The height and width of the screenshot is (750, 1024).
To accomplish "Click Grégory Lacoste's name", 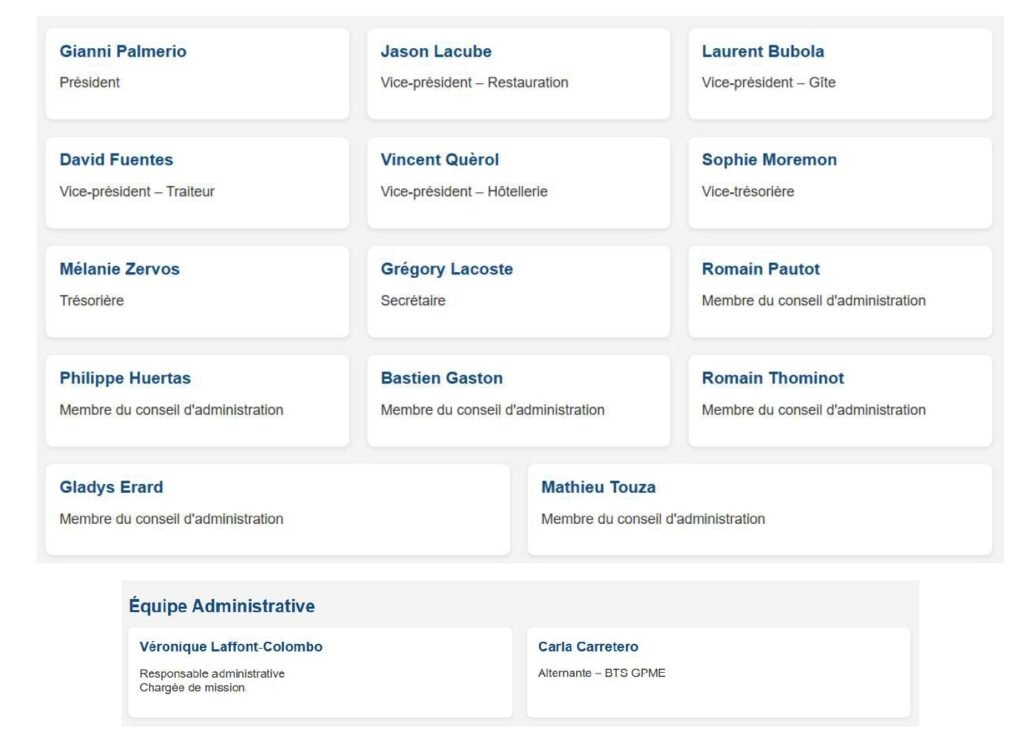I will [x=447, y=269].
